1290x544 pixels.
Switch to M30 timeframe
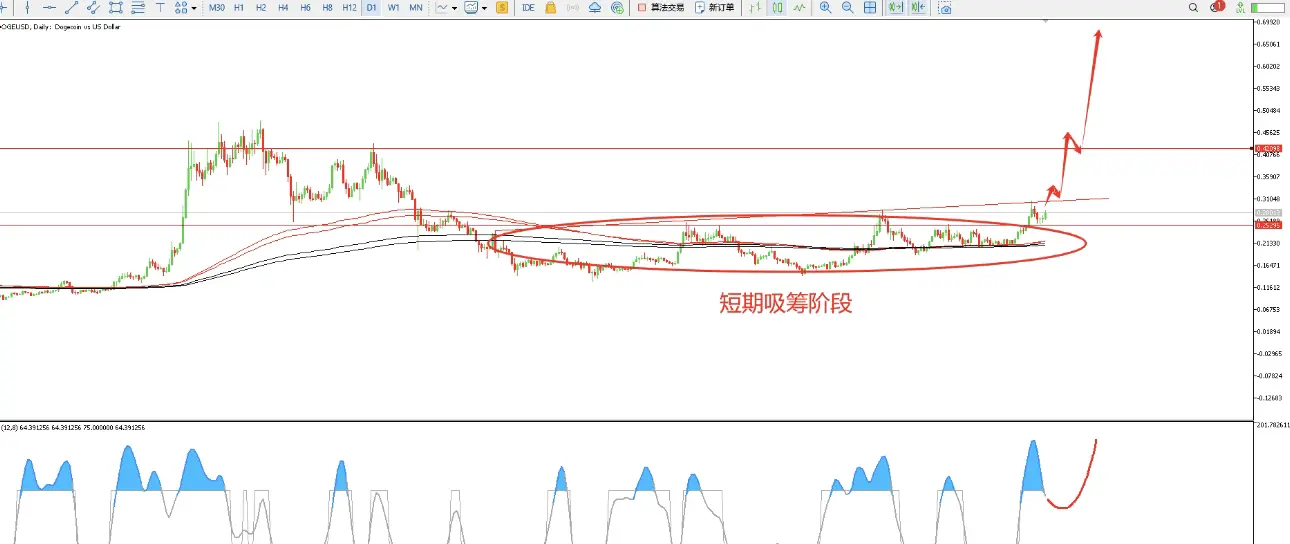tap(216, 8)
